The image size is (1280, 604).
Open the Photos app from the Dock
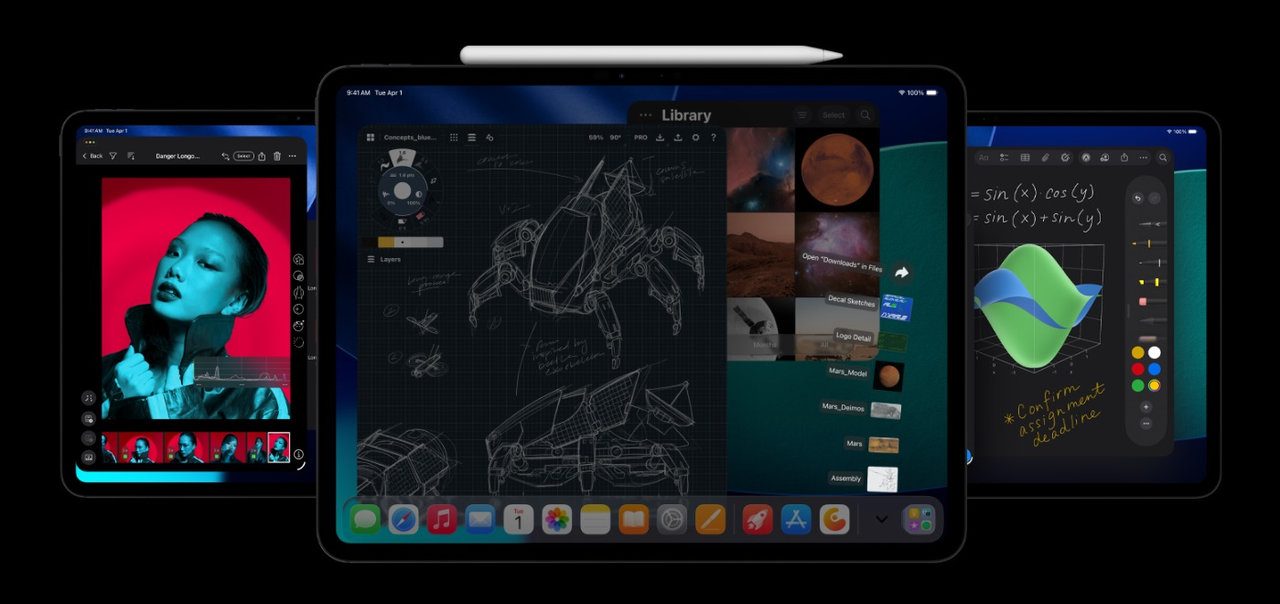pos(558,519)
